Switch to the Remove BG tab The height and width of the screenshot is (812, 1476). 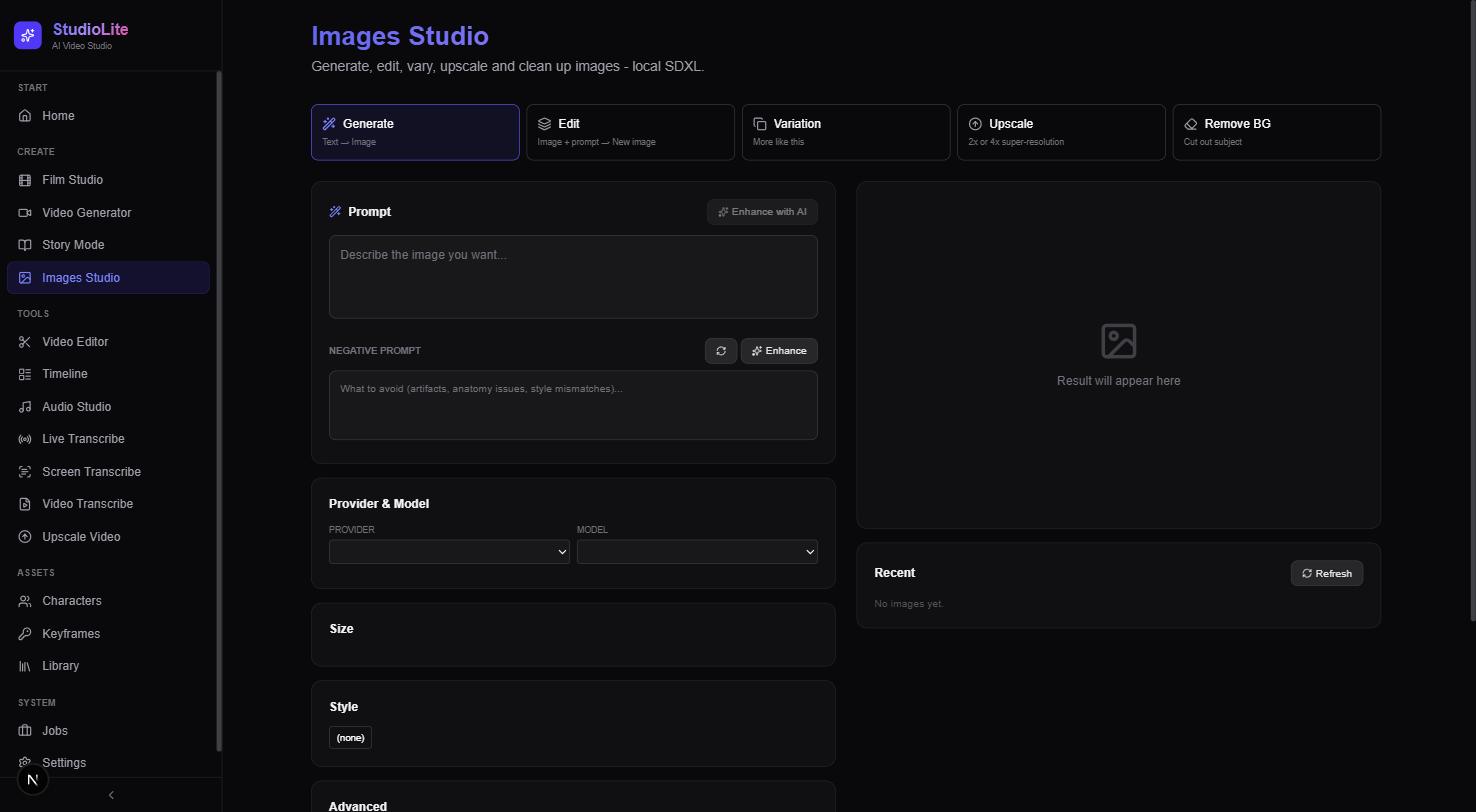click(x=1277, y=132)
